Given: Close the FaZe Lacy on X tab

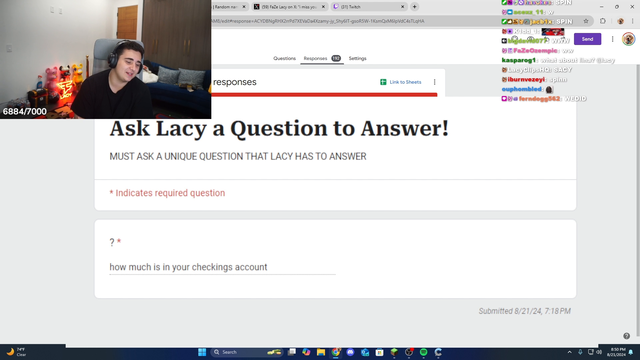Looking at the screenshot, I should pos(323,7).
